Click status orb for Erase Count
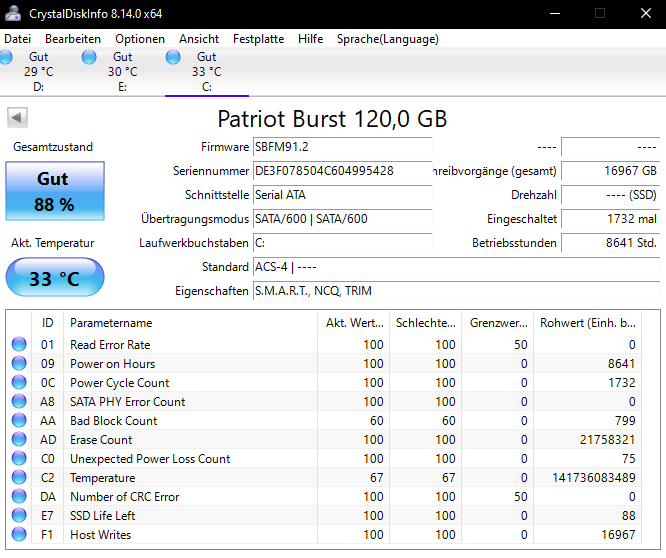The image size is (666, 558). coord(19,439)
